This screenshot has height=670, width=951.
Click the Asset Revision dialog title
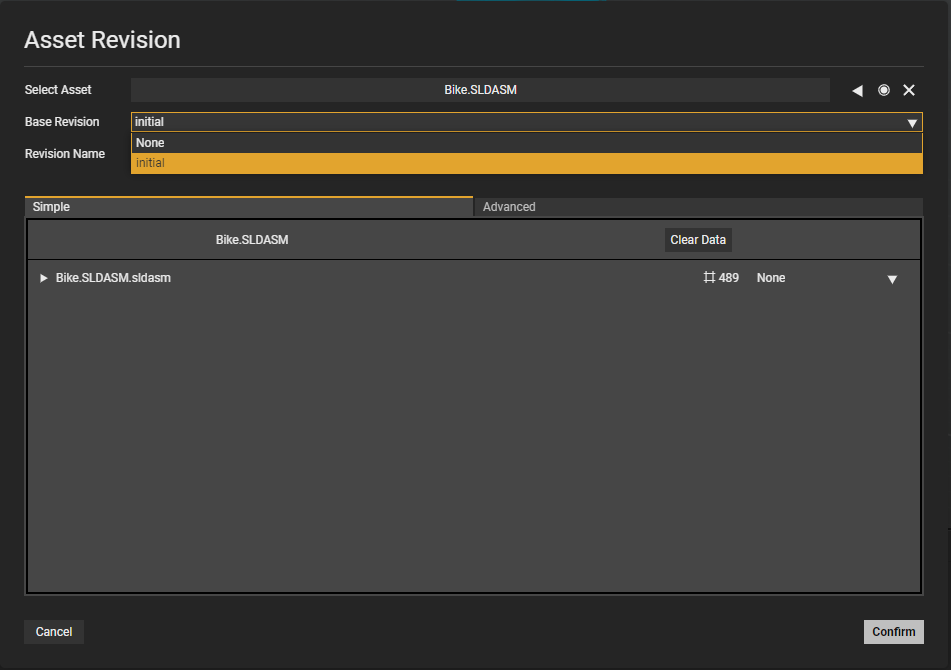[102, 40]
